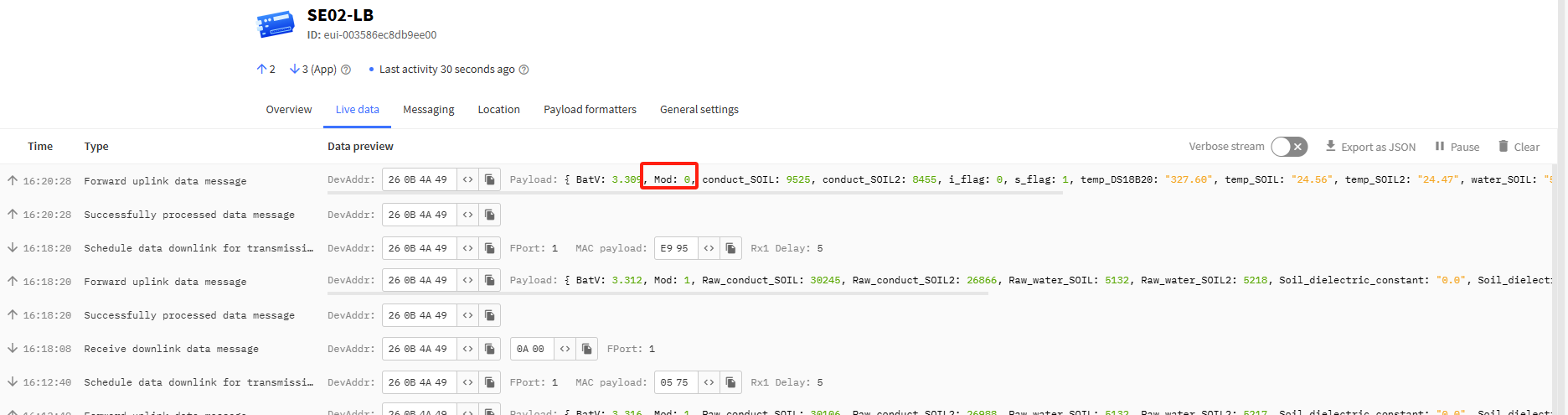The height and width of the screenshot is (415, 1568).
Task: Go to Payload formatters tab
Action: click(x=590, y=110)
